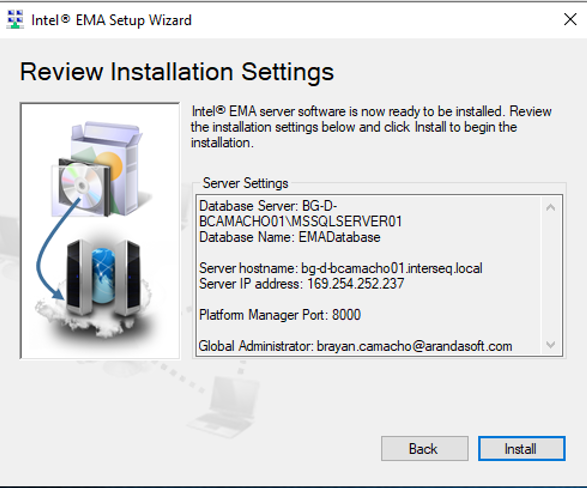Viewport: 587px width, 488px height.
Task: Close the Intel EMA Setup Wizard window
Action: pos(570,19)
